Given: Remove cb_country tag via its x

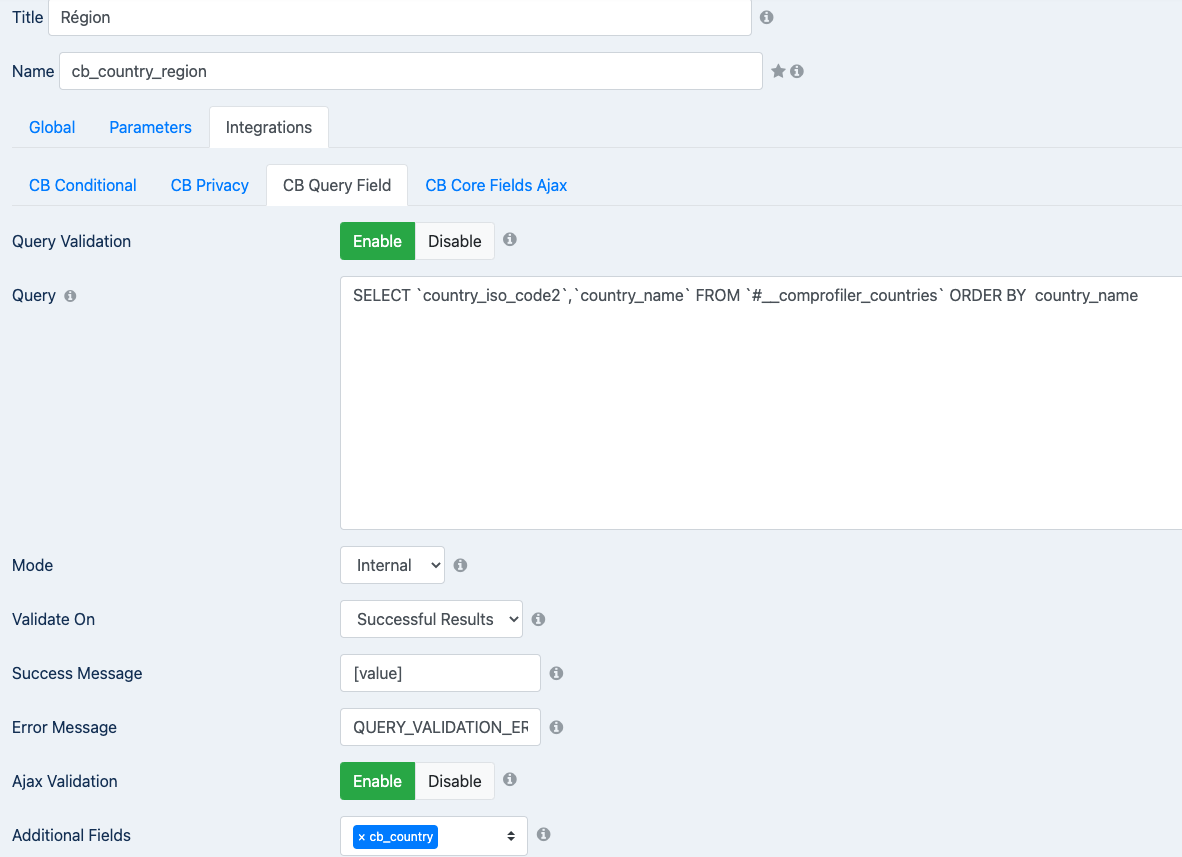Looking at the screenshot, I should 362,837.
